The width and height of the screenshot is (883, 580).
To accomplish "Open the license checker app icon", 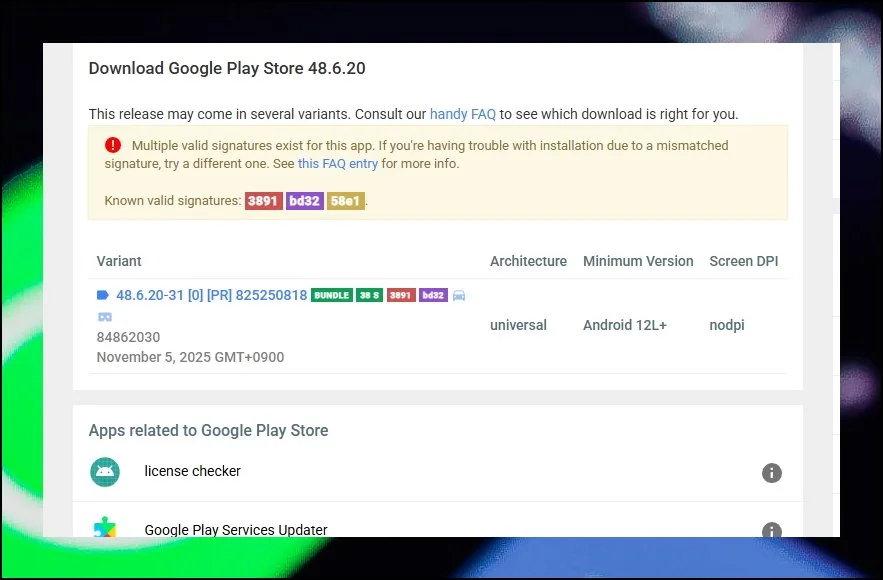I will tap(105, 472).
